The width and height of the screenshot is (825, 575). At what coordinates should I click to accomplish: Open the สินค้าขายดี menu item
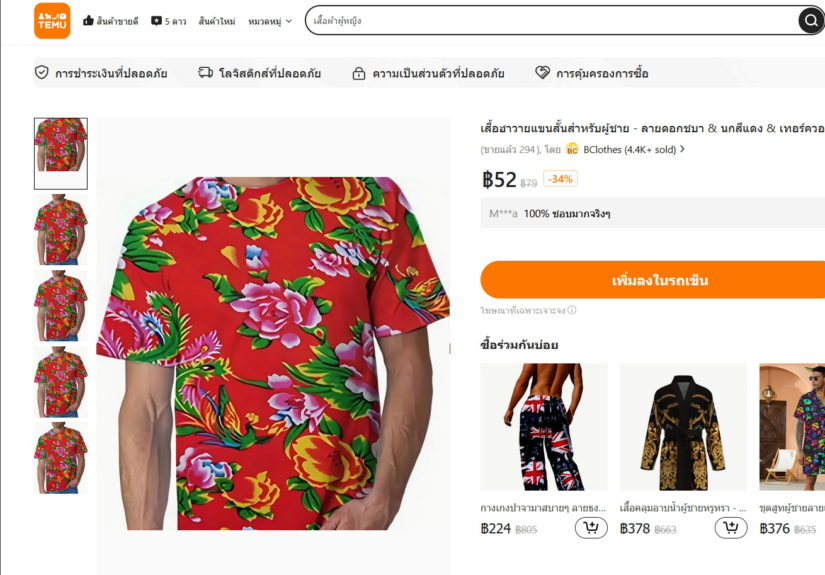point(117,21)
